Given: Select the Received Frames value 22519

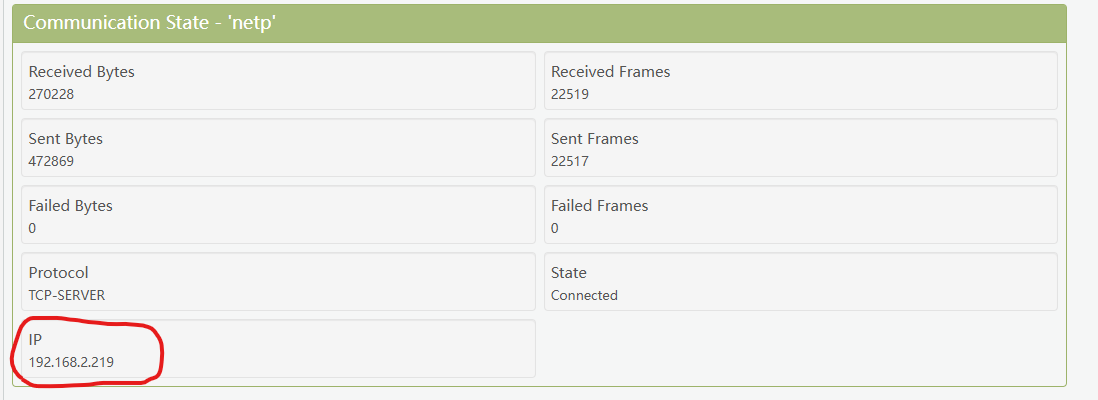Looking at the screenshot, I should click(x=571, y=95).
